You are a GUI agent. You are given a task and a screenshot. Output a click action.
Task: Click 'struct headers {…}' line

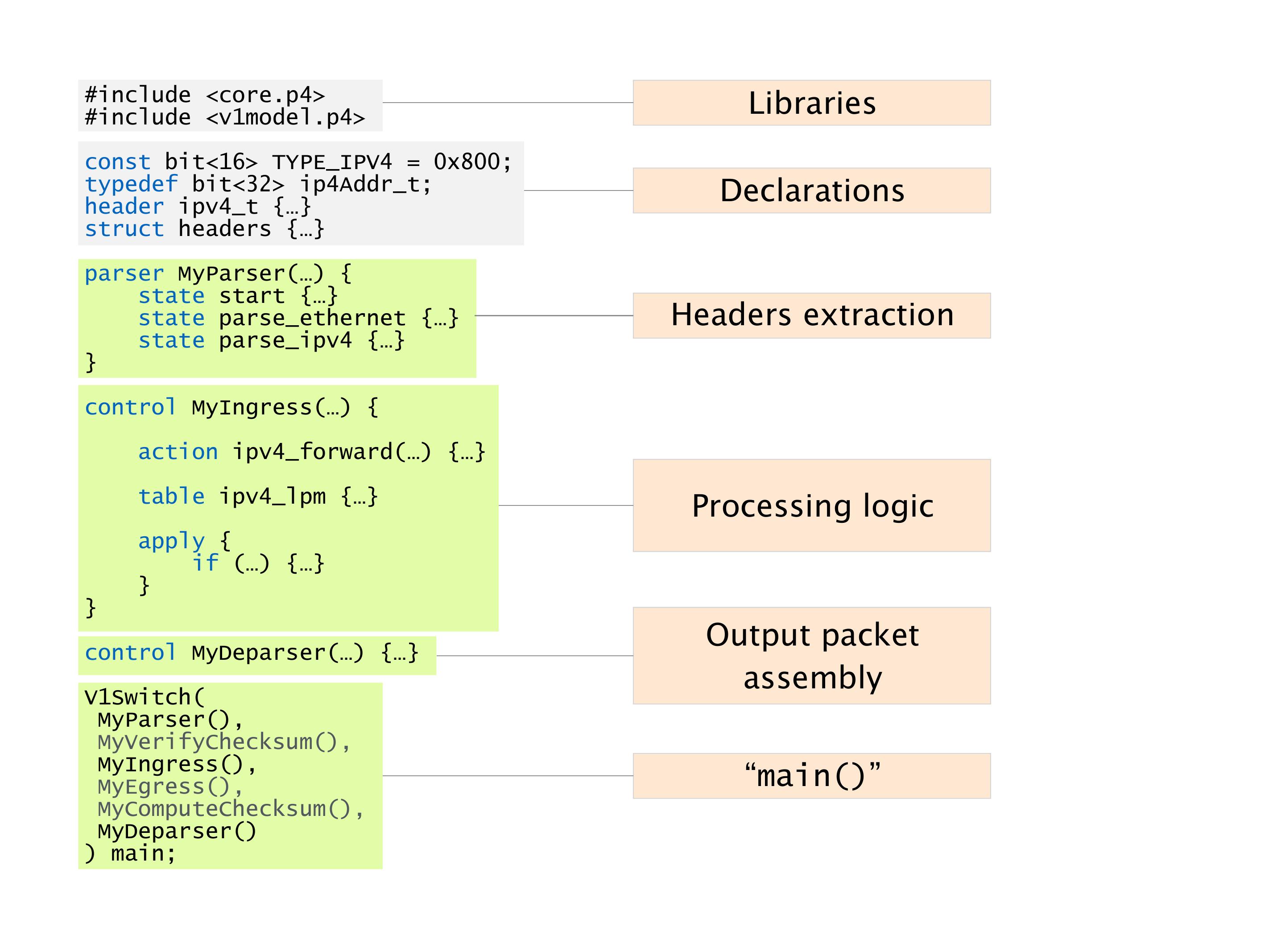coord(205,229)
